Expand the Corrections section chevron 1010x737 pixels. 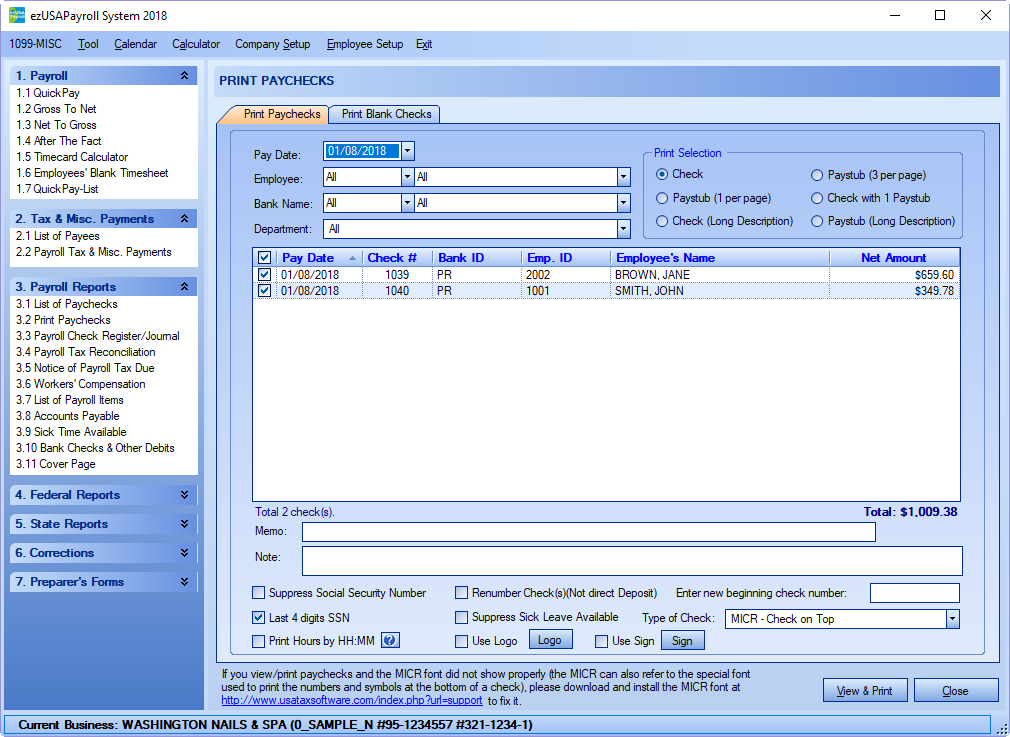pyautogui.click(x=184, y=553)
